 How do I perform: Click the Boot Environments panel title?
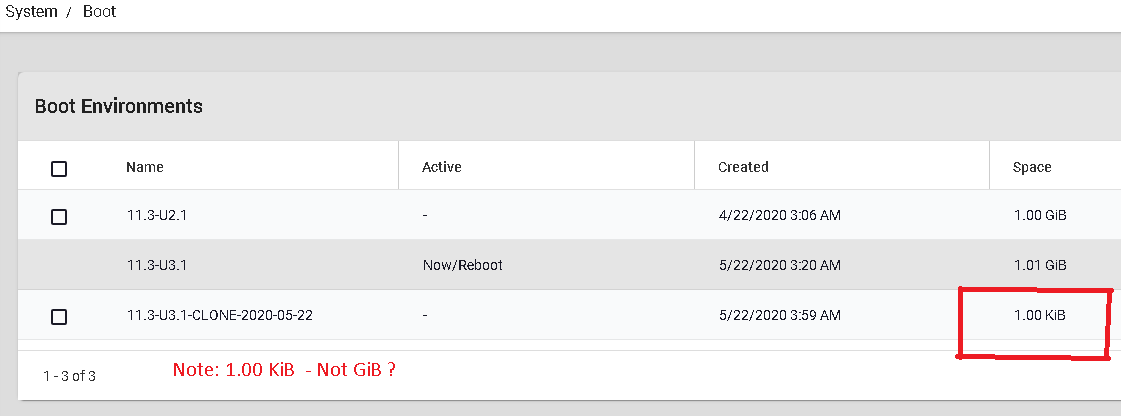pyautogui.click(x=119, y=106)
